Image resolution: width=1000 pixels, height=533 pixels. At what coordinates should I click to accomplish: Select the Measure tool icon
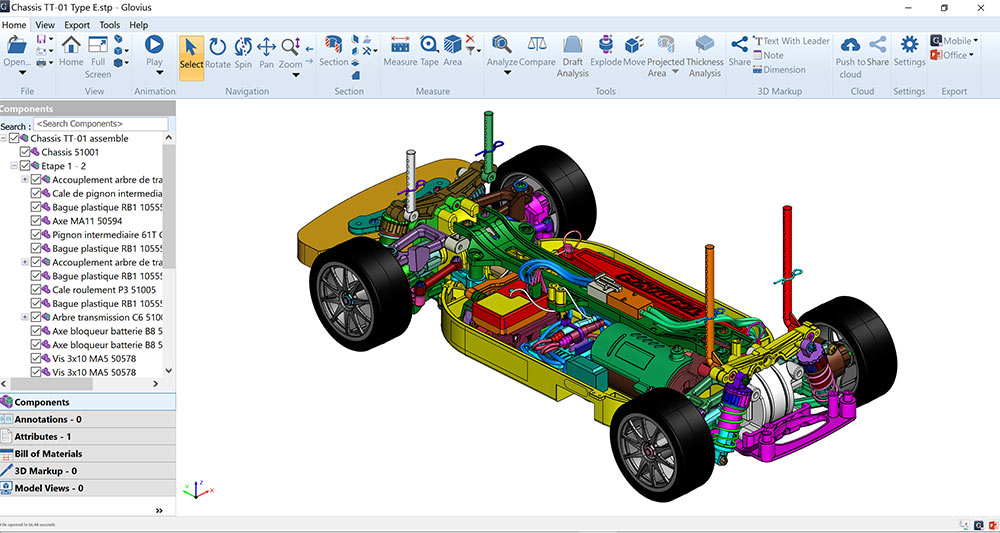click(x=400, y=46)
